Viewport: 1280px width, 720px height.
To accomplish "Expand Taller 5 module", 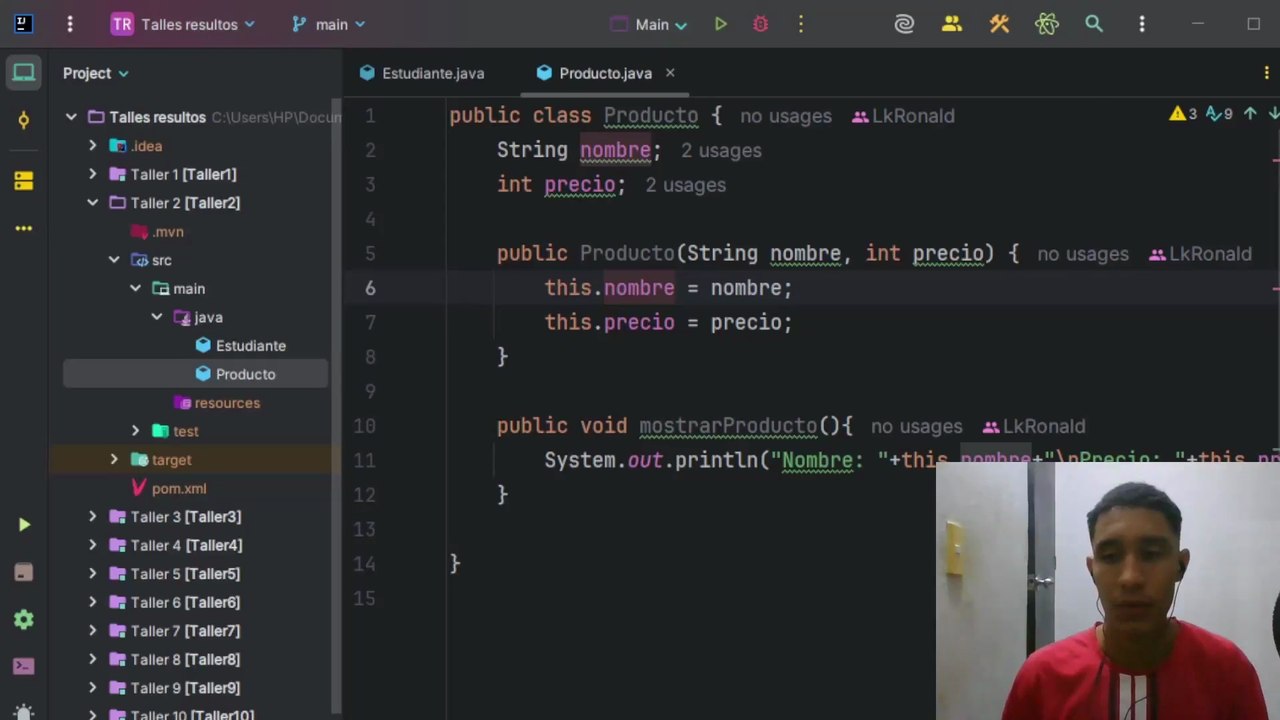I will 93,574.
